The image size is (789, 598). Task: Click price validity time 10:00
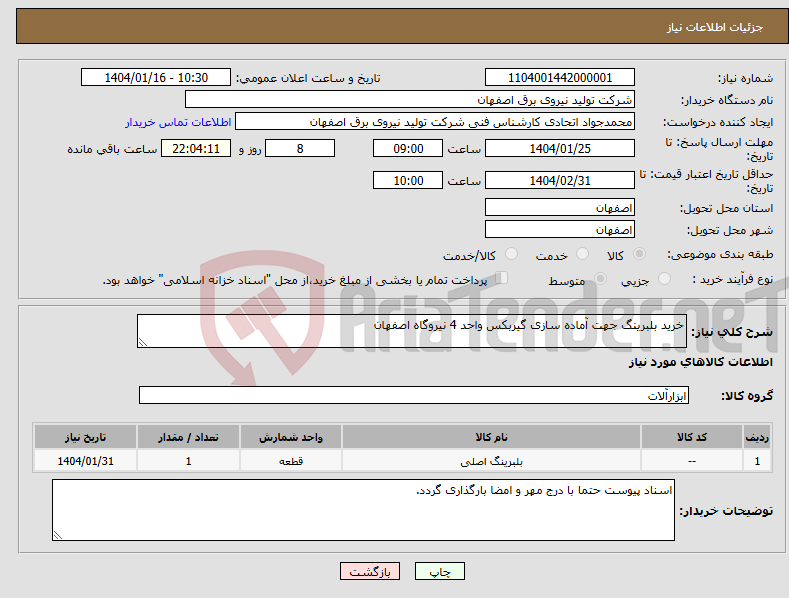tap(408, 180)
